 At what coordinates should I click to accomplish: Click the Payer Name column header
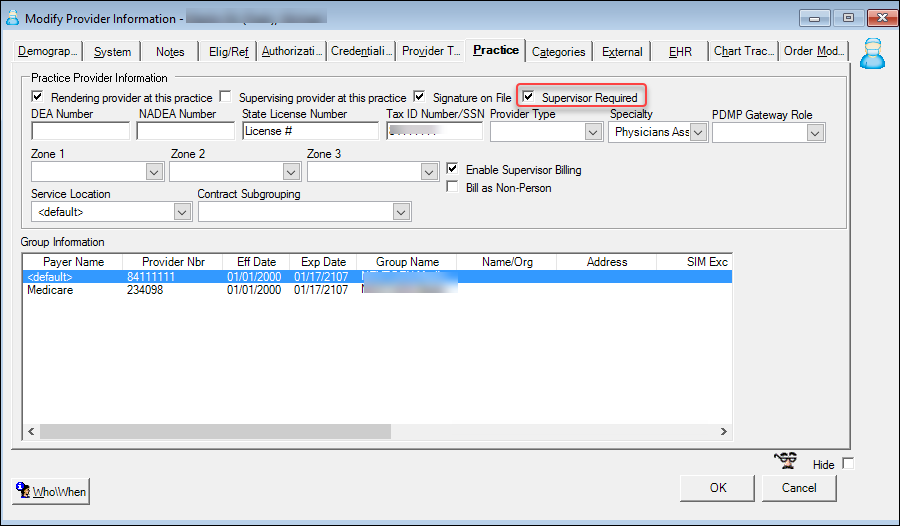pyautogui.click(x=73, y=262)
